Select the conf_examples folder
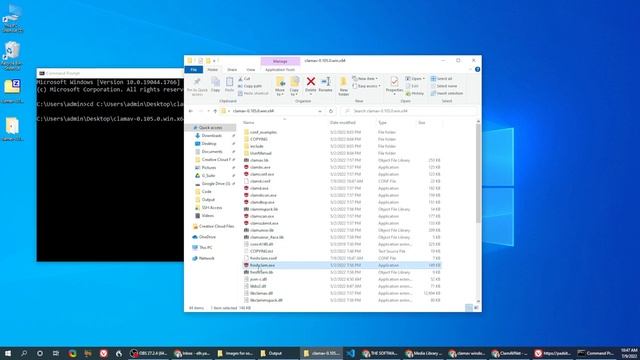 click(263, 132)
